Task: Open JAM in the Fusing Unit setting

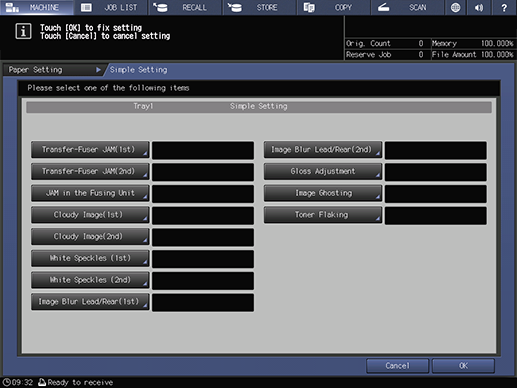Action: (x=90, y=193)
